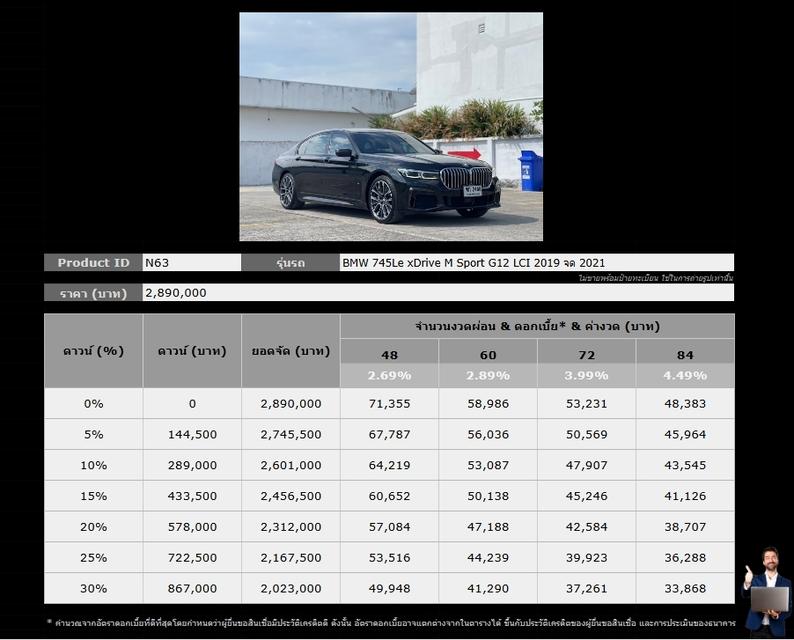This screenshot has height=640, width=794.
Task: Select the finance amount 2,601,000
Action: tap(291, 465)
